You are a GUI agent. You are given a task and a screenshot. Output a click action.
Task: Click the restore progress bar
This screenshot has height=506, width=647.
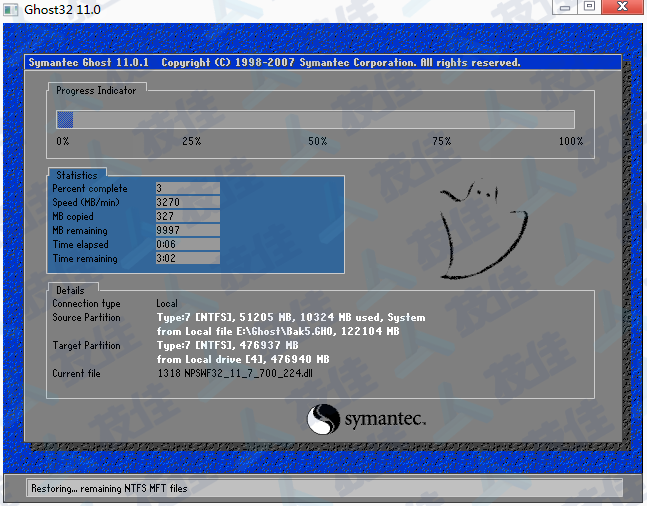pyautogui.click(x=315, y=120)
